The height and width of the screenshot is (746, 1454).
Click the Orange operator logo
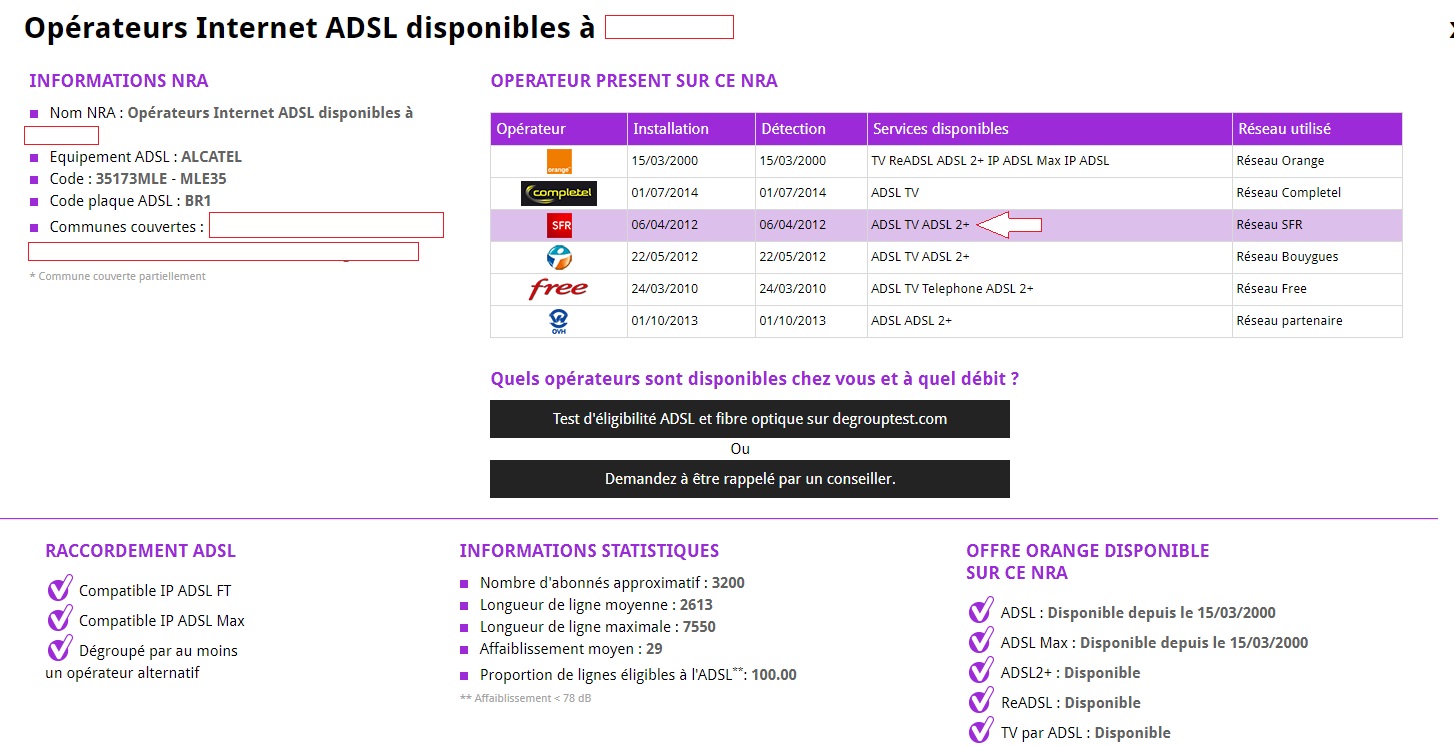(558, 160)
